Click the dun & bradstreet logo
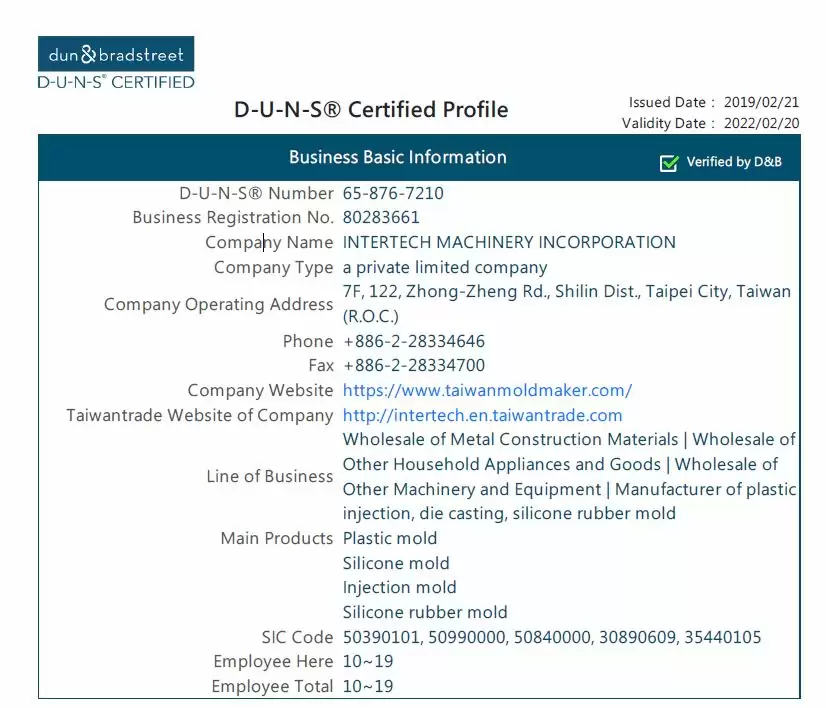Viewport: 826px width, 708px height. coord(115,55)
